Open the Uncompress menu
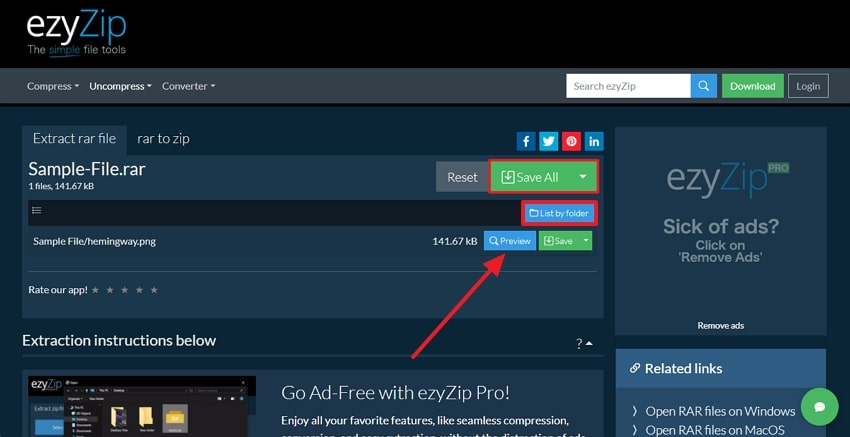 click(120, 86)
